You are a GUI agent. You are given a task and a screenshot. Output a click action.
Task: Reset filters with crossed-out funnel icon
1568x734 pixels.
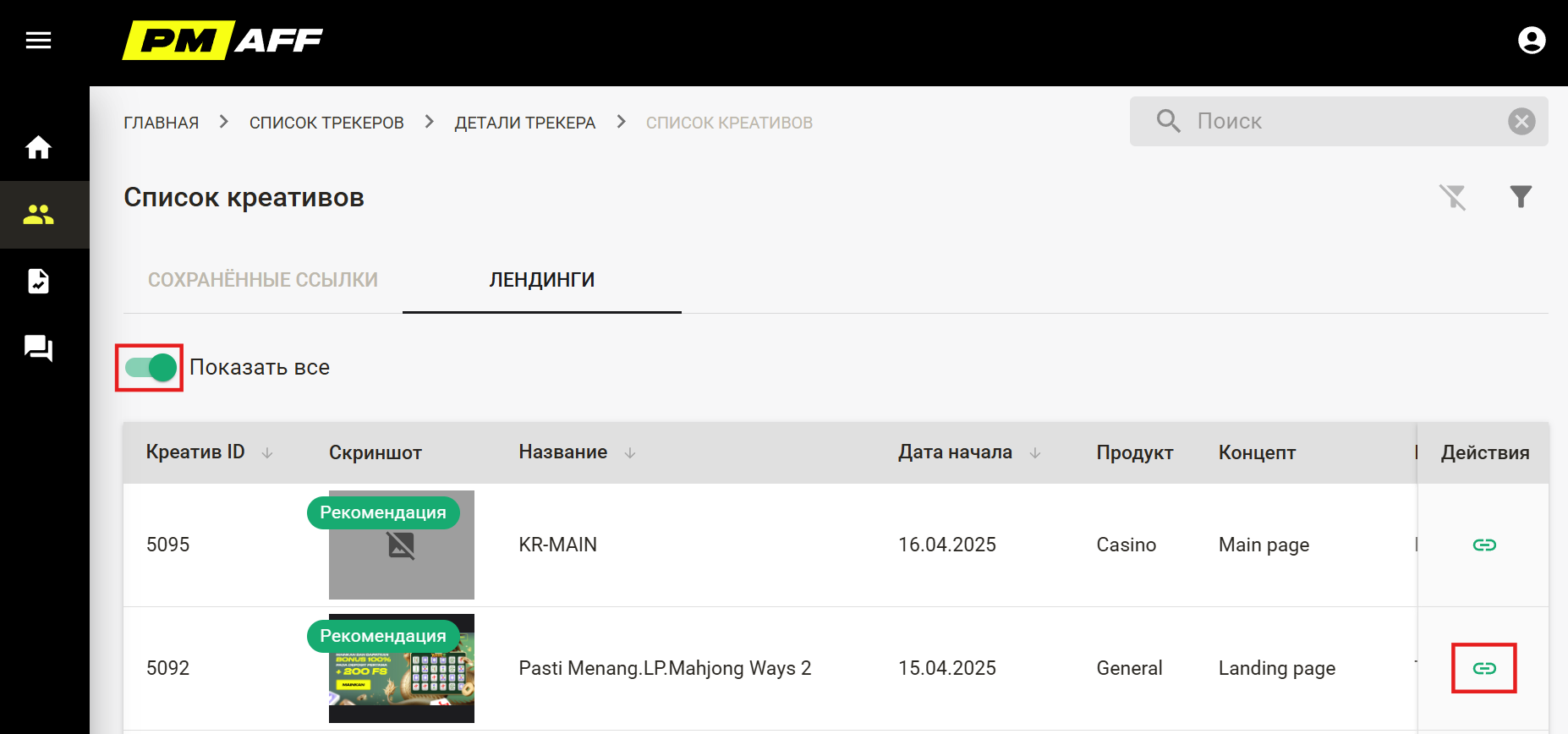pyautogui.click(x=1453, y=197)
